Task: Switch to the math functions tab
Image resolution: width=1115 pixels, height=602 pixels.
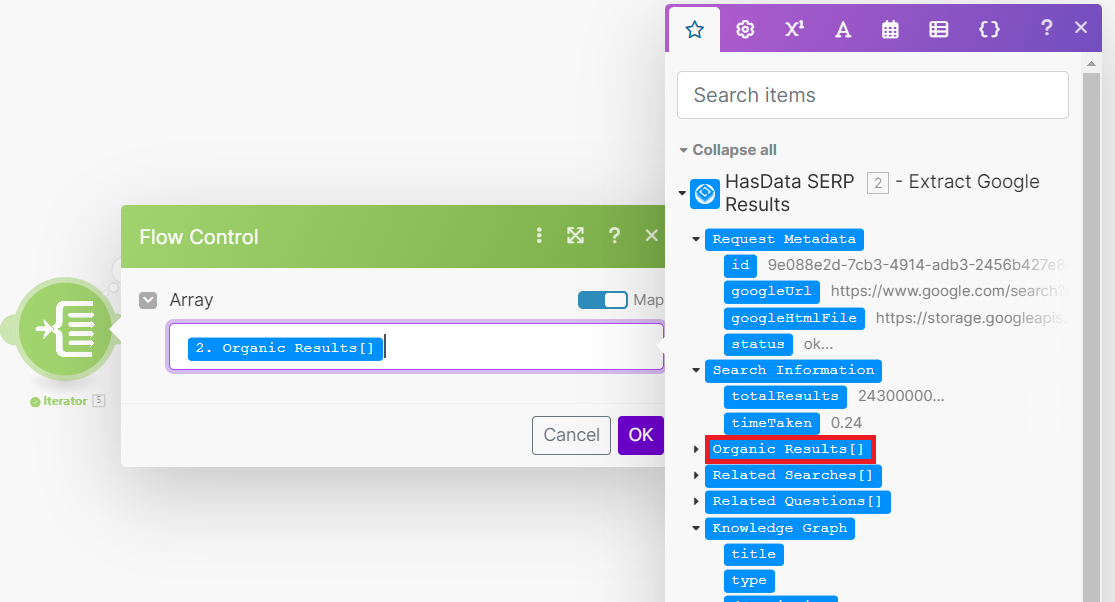Action: 794,29
